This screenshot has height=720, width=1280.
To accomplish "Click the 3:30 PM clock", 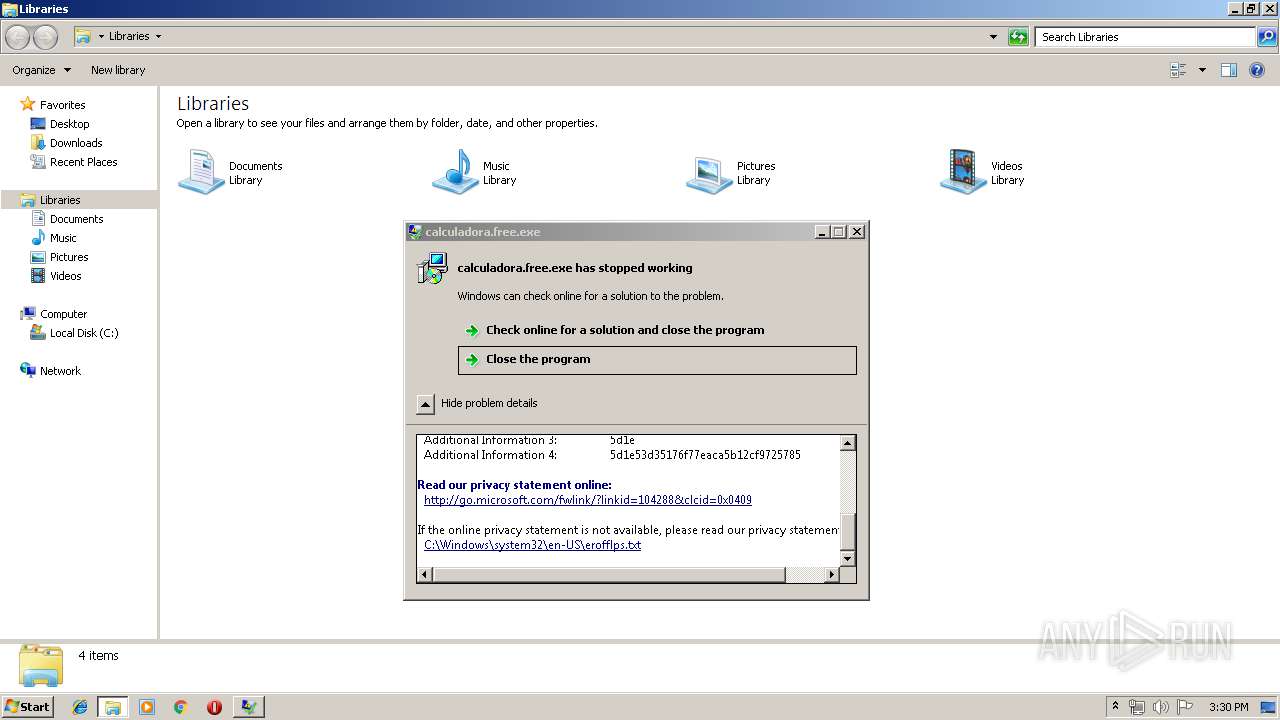I will [x=1228, y=707].
